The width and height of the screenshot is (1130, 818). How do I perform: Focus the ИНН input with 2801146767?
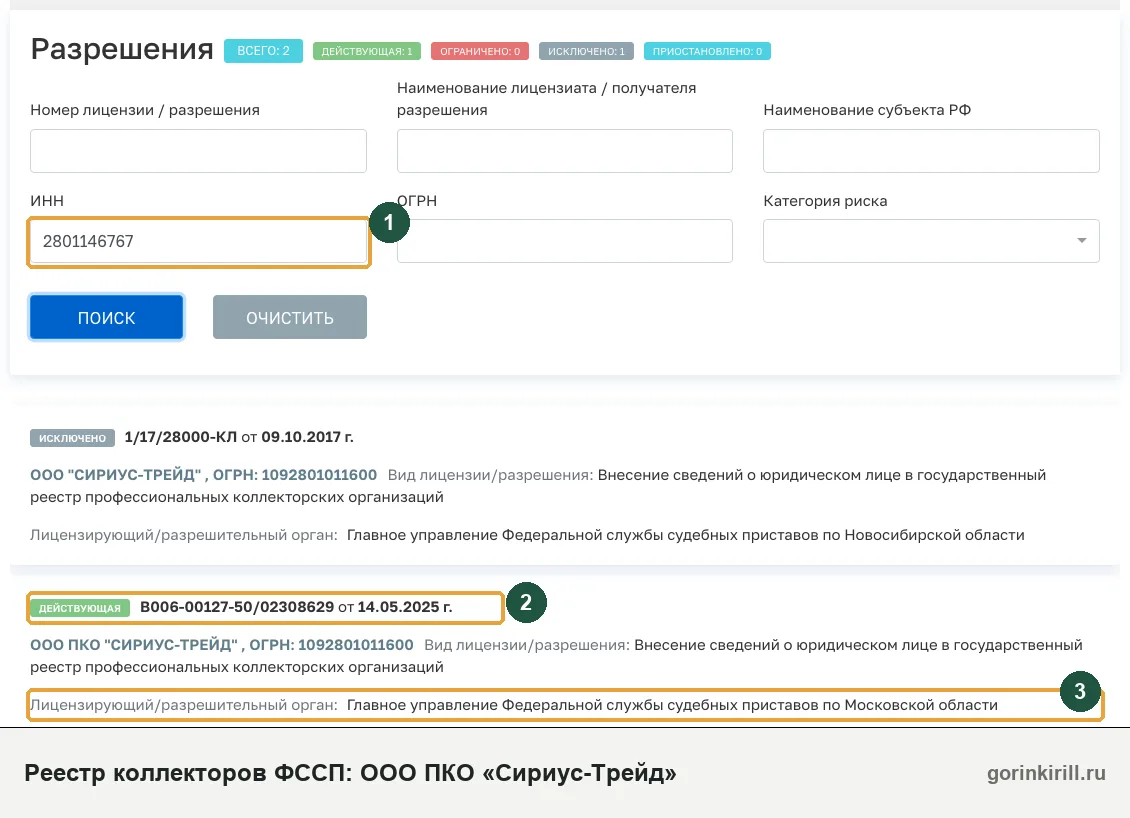(198, 241)
